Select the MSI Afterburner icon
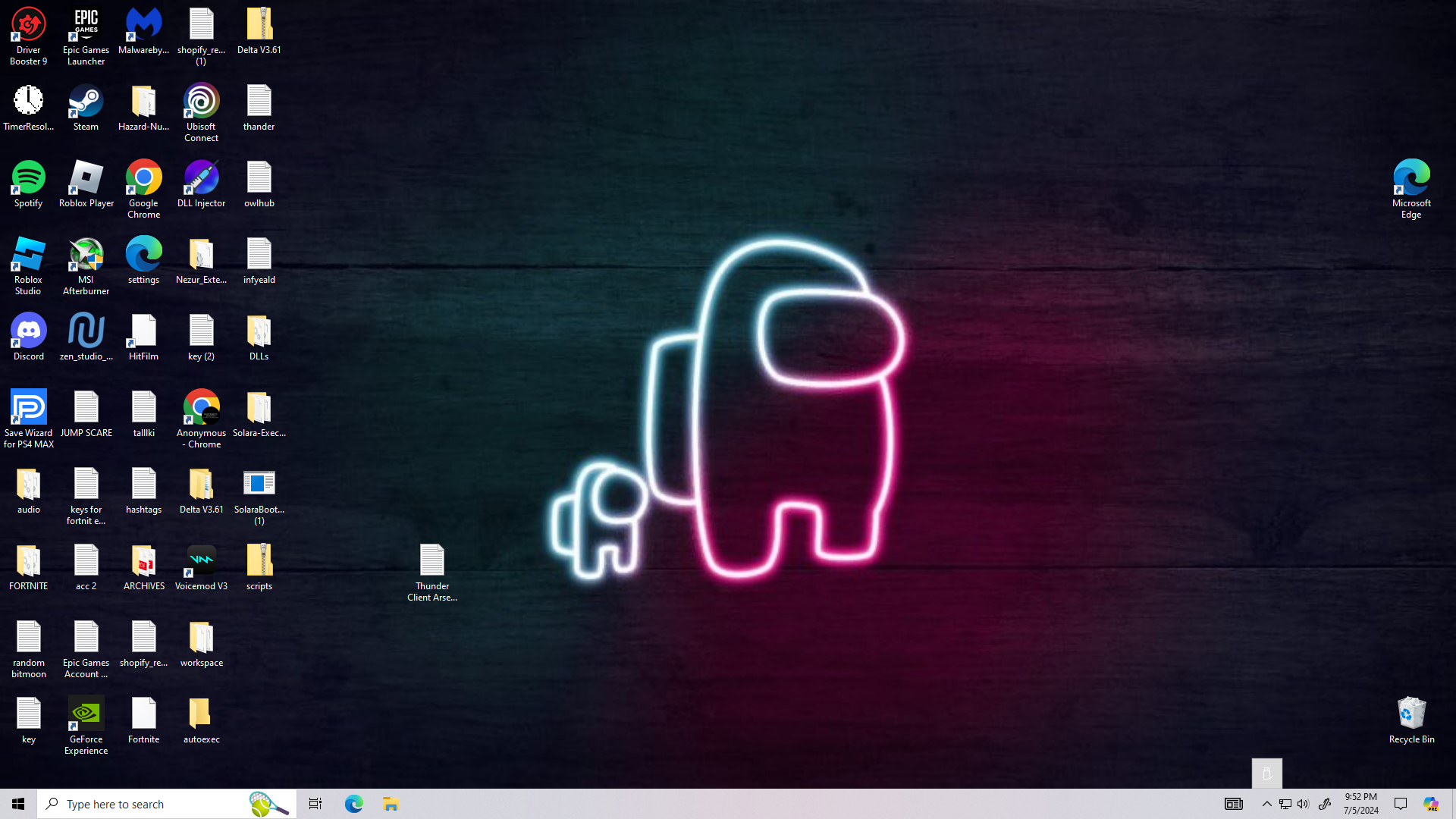This screenshot has width=1456, height=819. pyautogui.click(x=86, y=256)
